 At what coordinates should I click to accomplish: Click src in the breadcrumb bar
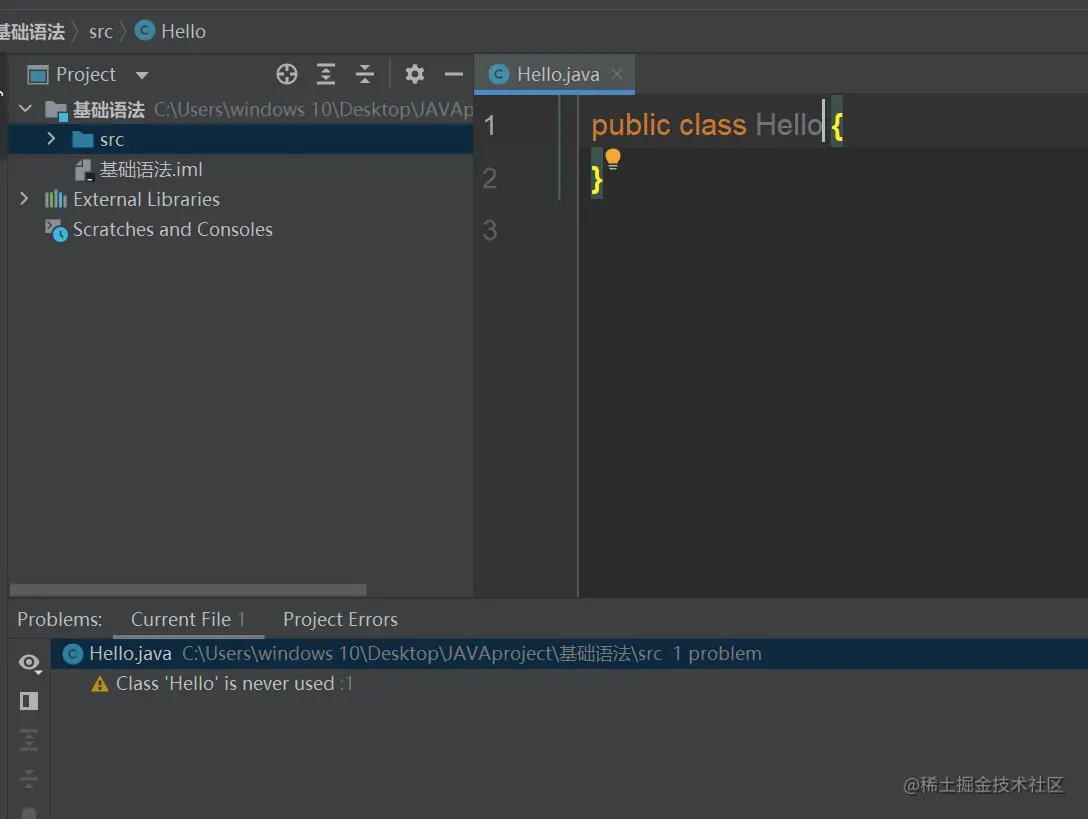tap(101, 32)
